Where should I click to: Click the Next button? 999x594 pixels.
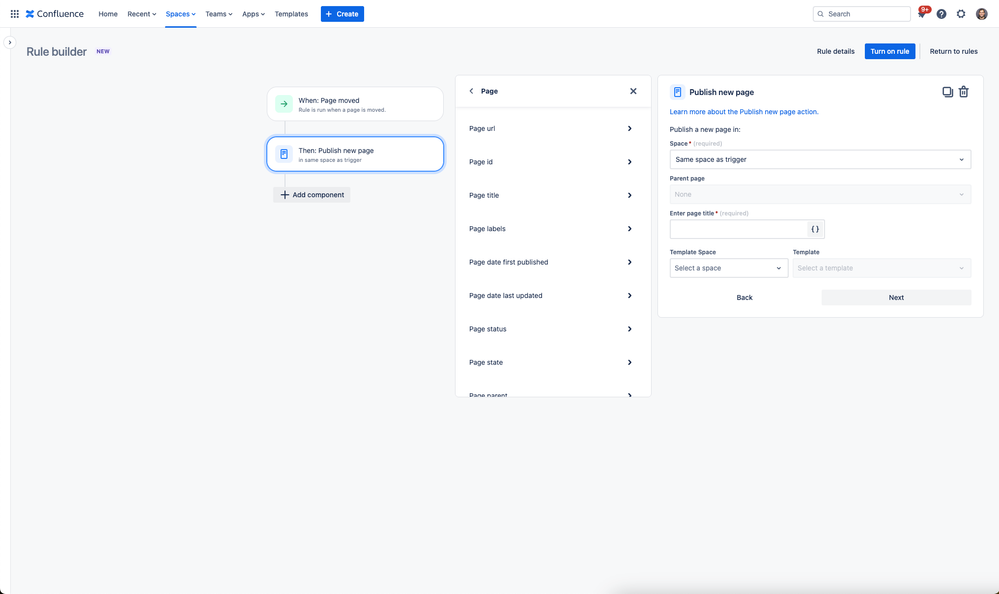pos(896,298)
